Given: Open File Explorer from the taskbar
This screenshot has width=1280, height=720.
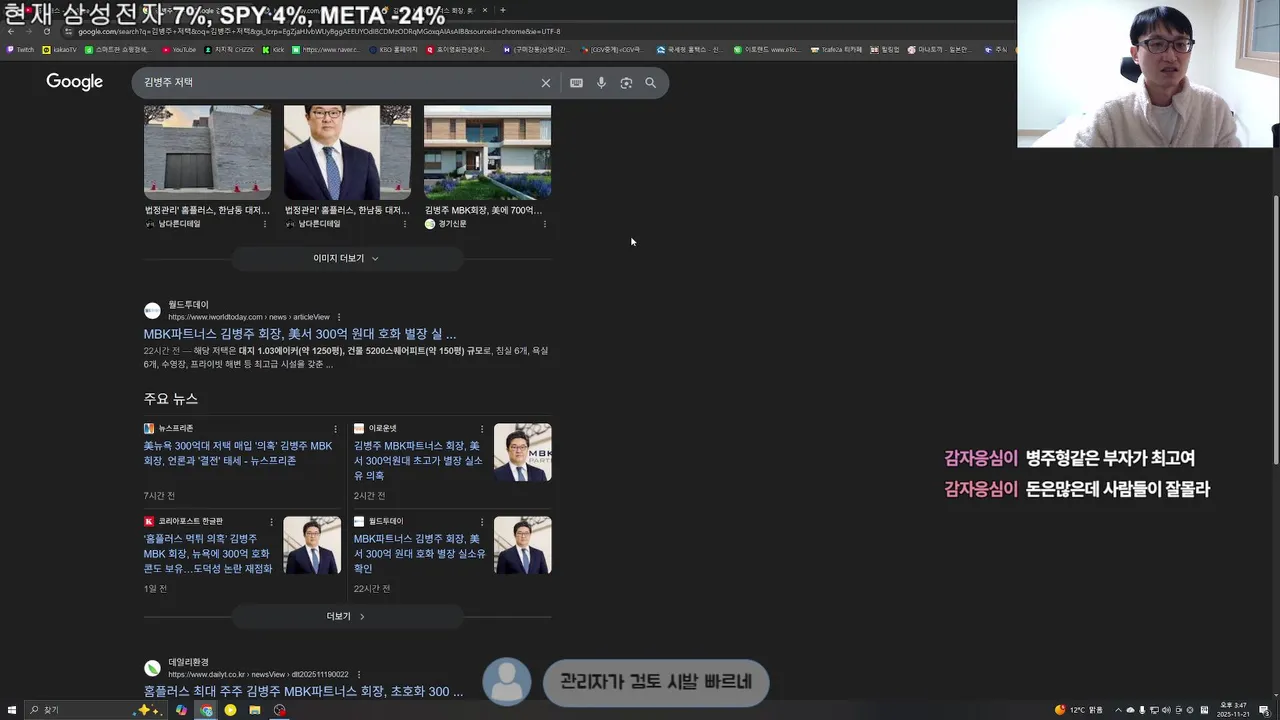Looking at the screenshot, I should (255, 710).
